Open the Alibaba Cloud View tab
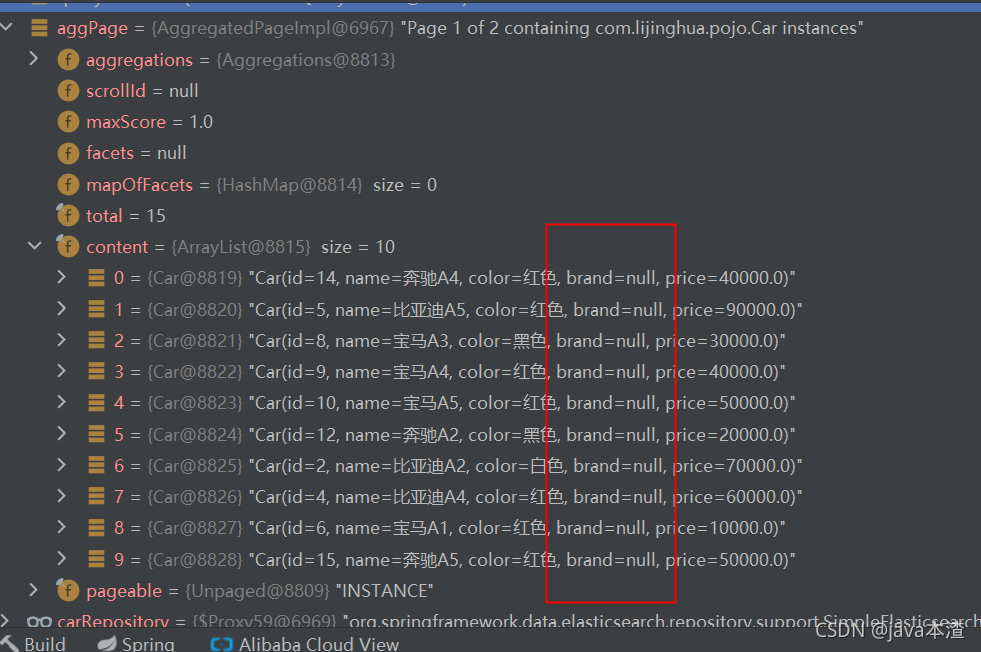Image resolution: width=981 pixels, height=652 pixels. [x=305, y=644]
